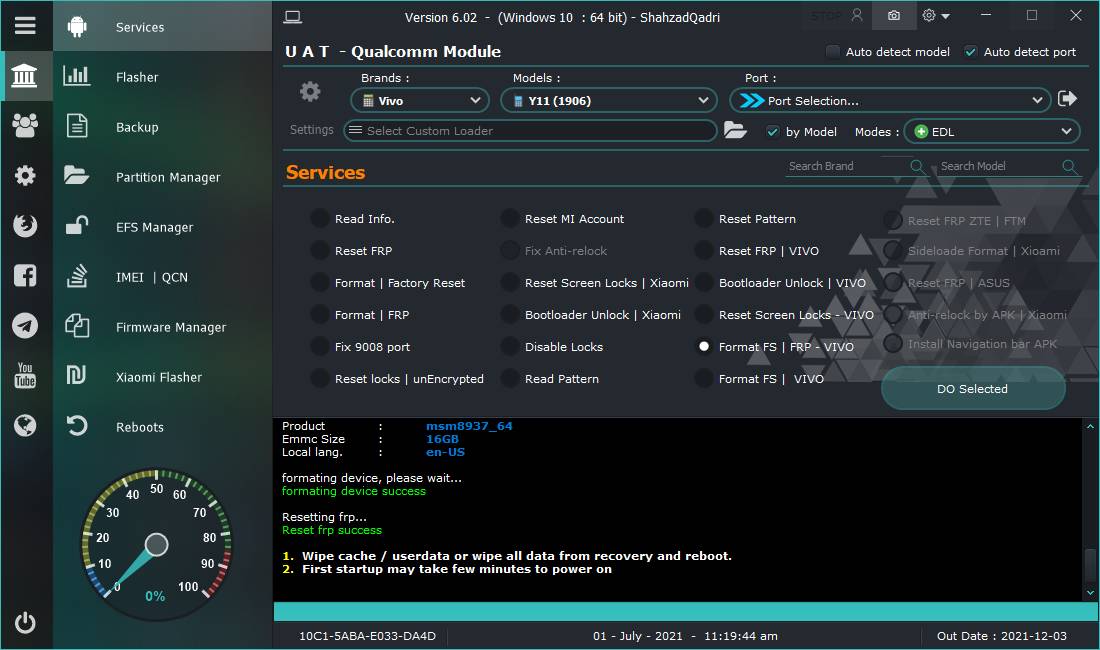This screenshot has height=650, width=1100.
Task: Click the screenshot camera icon
Action: [x=894, y=15]
